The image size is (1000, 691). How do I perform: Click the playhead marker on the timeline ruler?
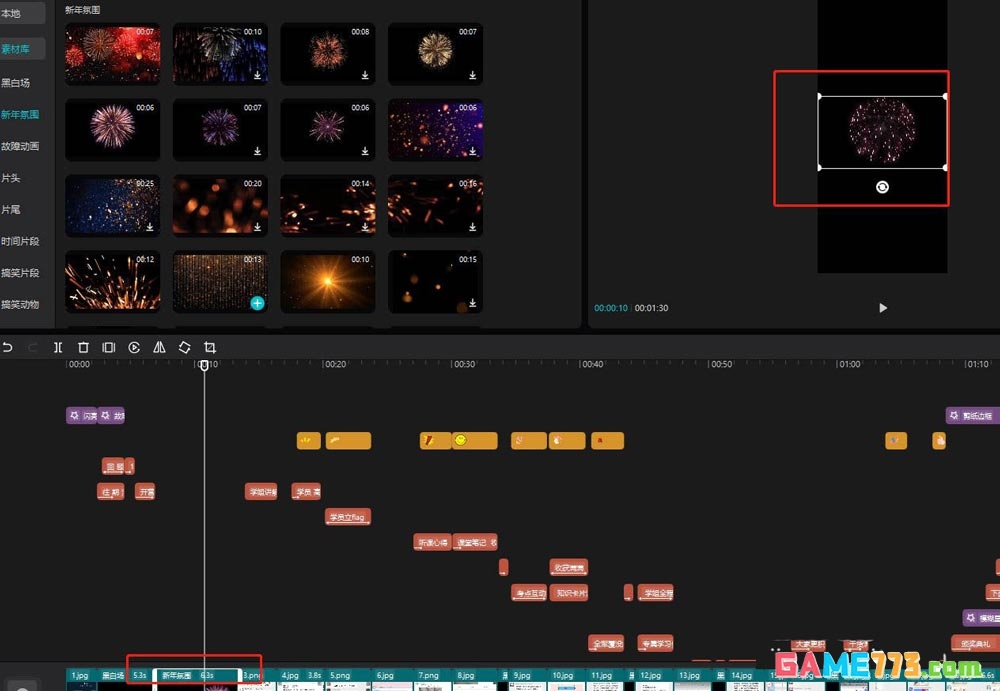click(x=204, y=365)
